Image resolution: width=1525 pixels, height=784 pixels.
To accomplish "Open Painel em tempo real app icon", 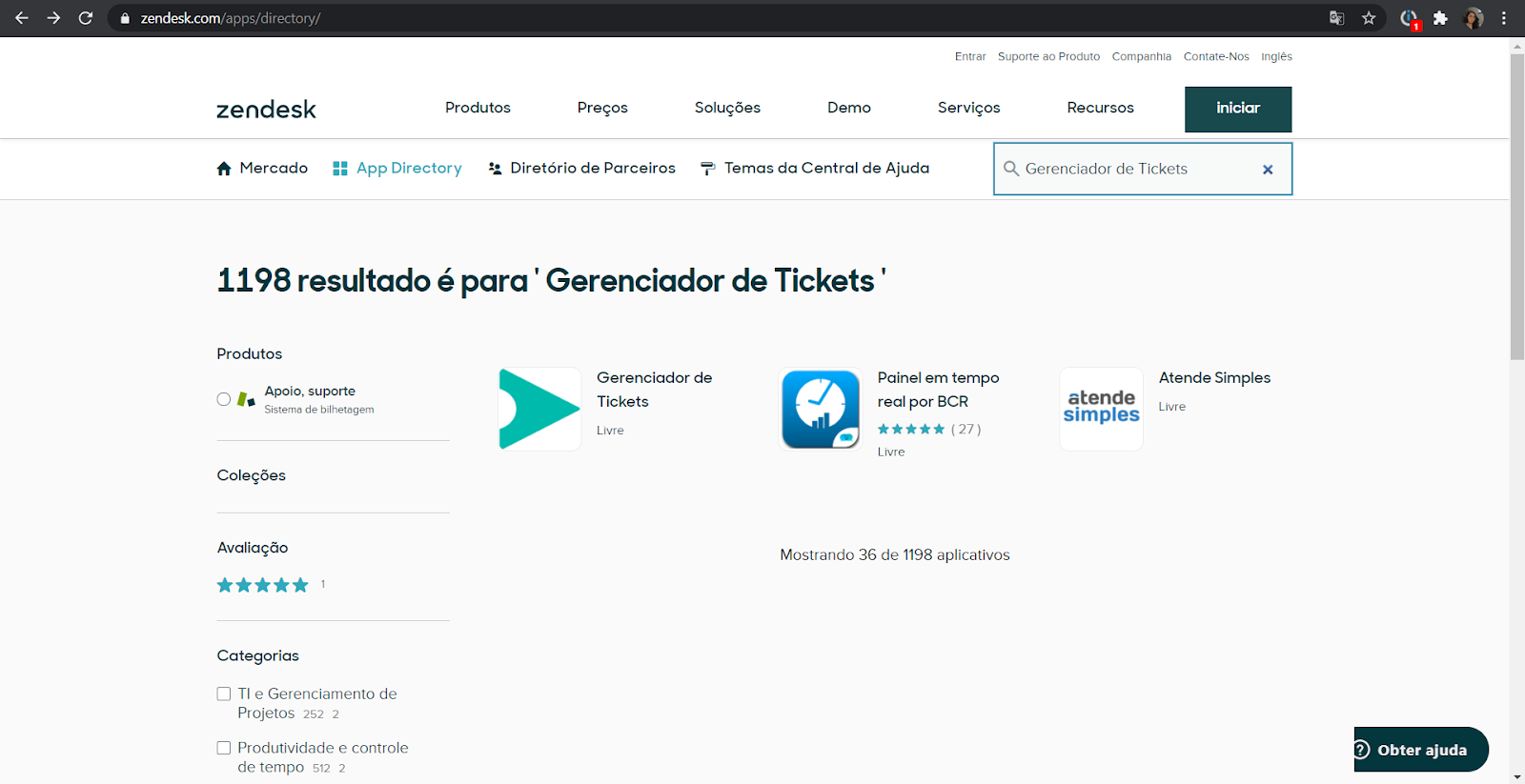I will click(821, 409).
